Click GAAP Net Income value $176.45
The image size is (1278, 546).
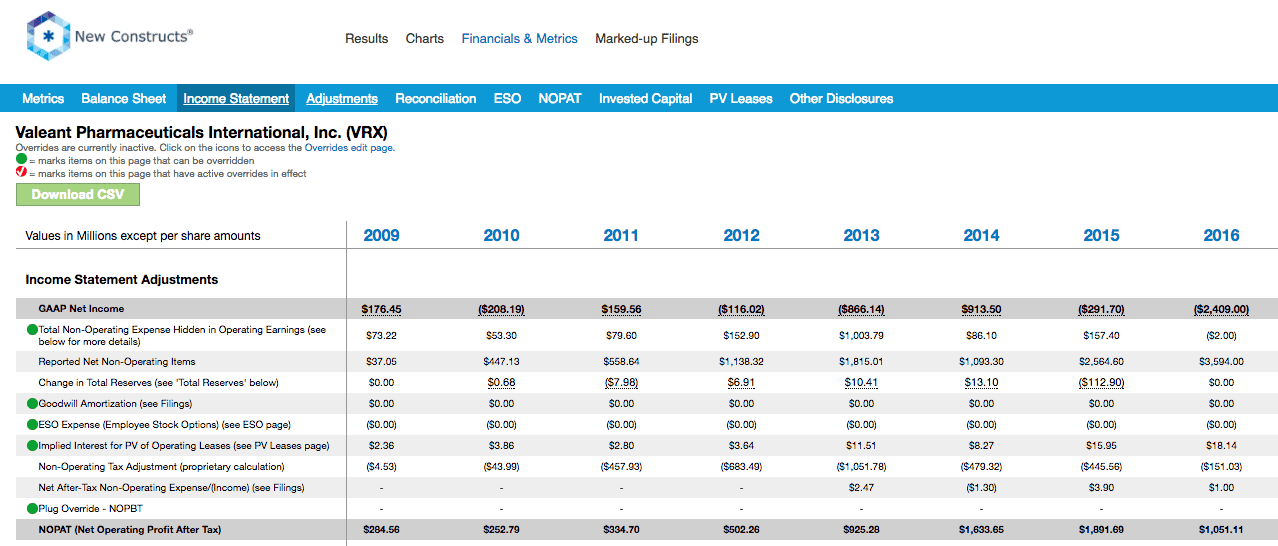381,309
